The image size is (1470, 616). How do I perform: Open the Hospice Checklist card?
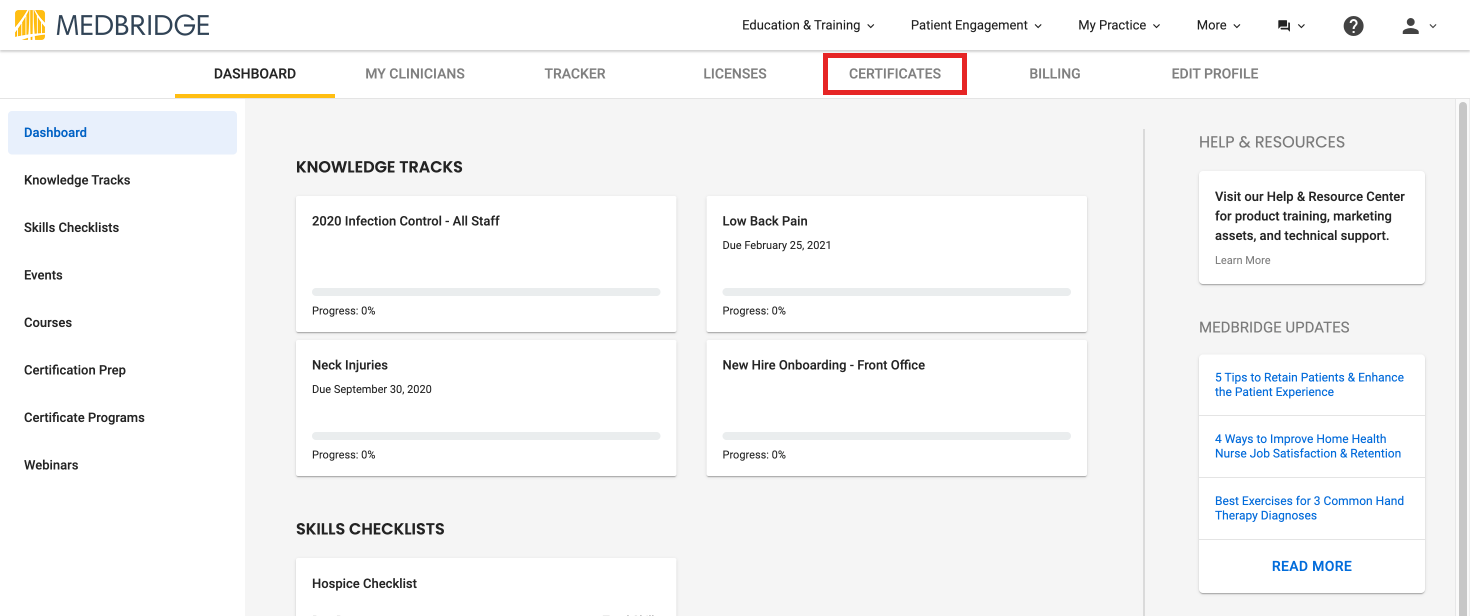pyautogui.click(x=486, y=583)
